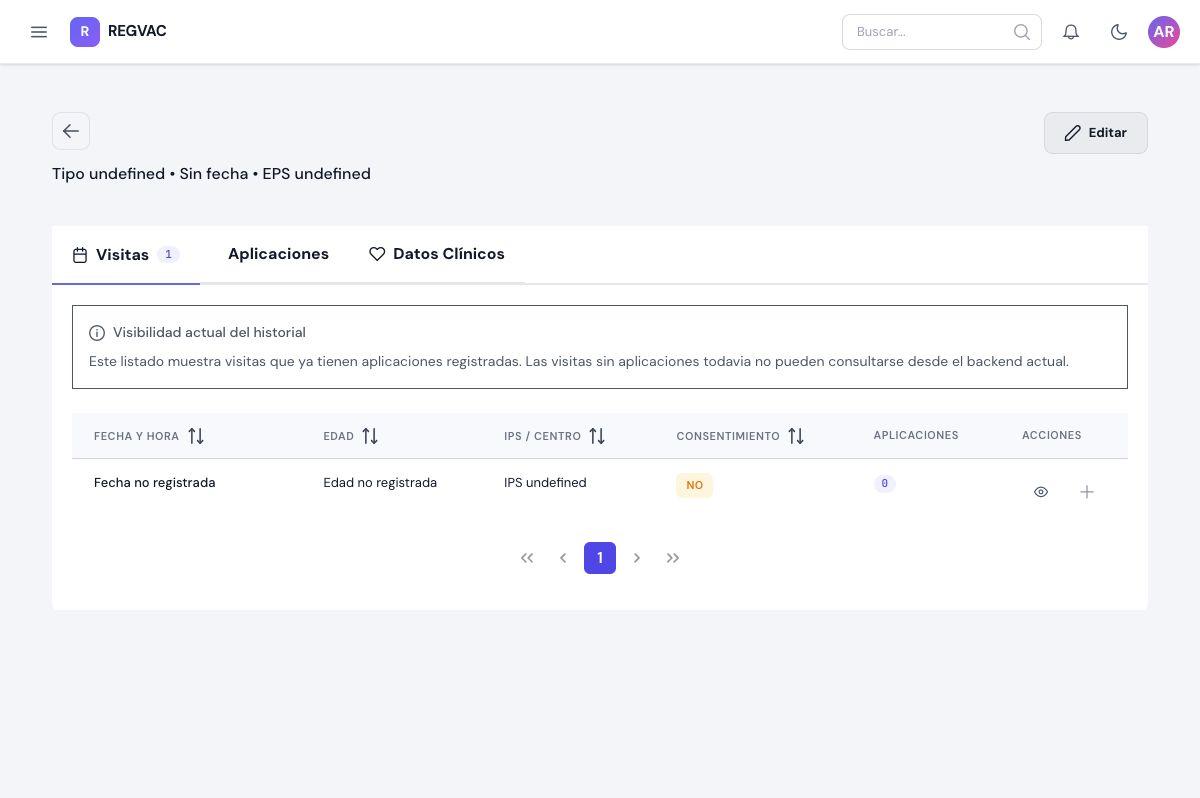Select the Visitas tab
Screen dimensions: 1200x798
pos(126,255)
